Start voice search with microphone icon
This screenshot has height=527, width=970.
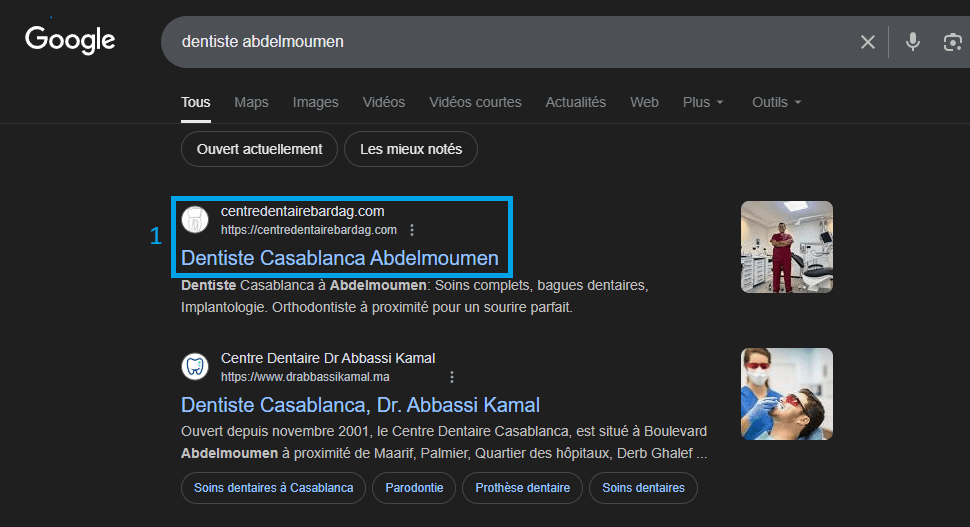[x=912, y=42]
